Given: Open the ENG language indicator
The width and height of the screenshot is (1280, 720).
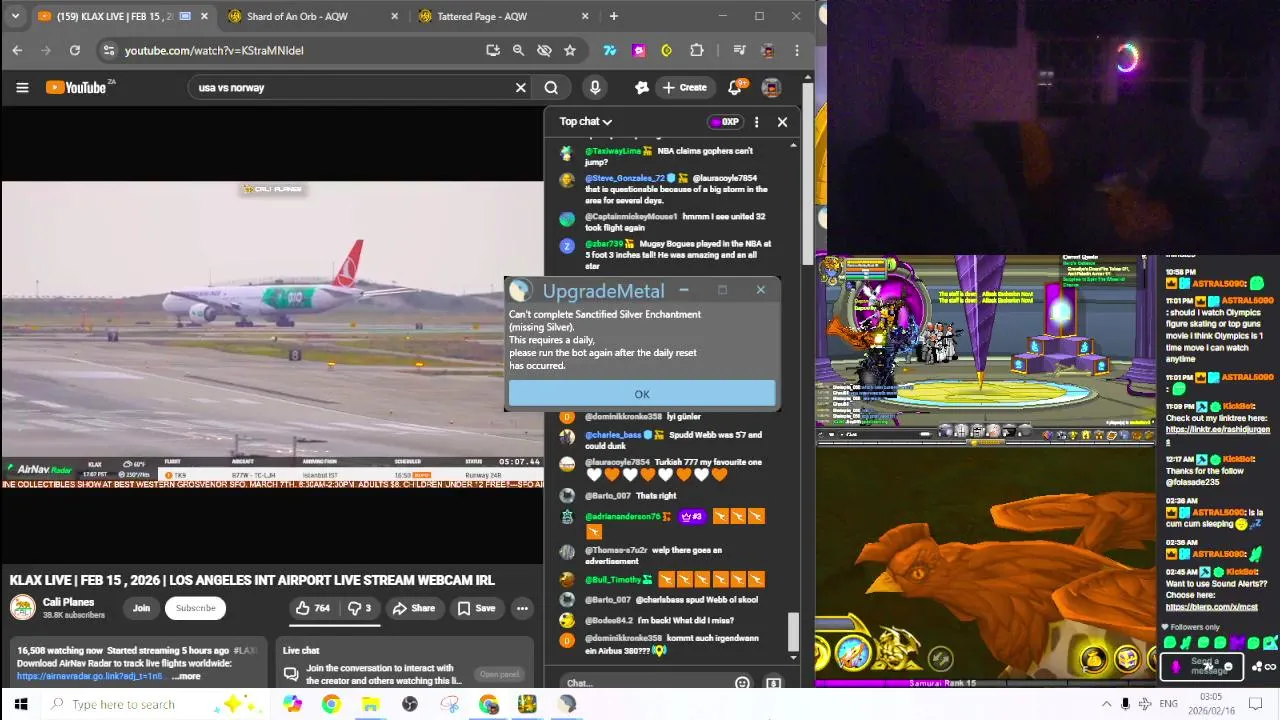Looking at the screenshot, I should [1168, 704].
